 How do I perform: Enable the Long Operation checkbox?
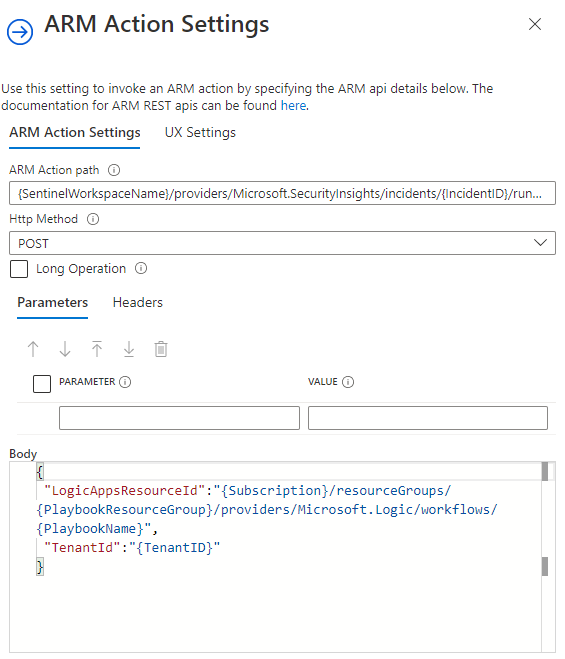[x=19, y=269]
